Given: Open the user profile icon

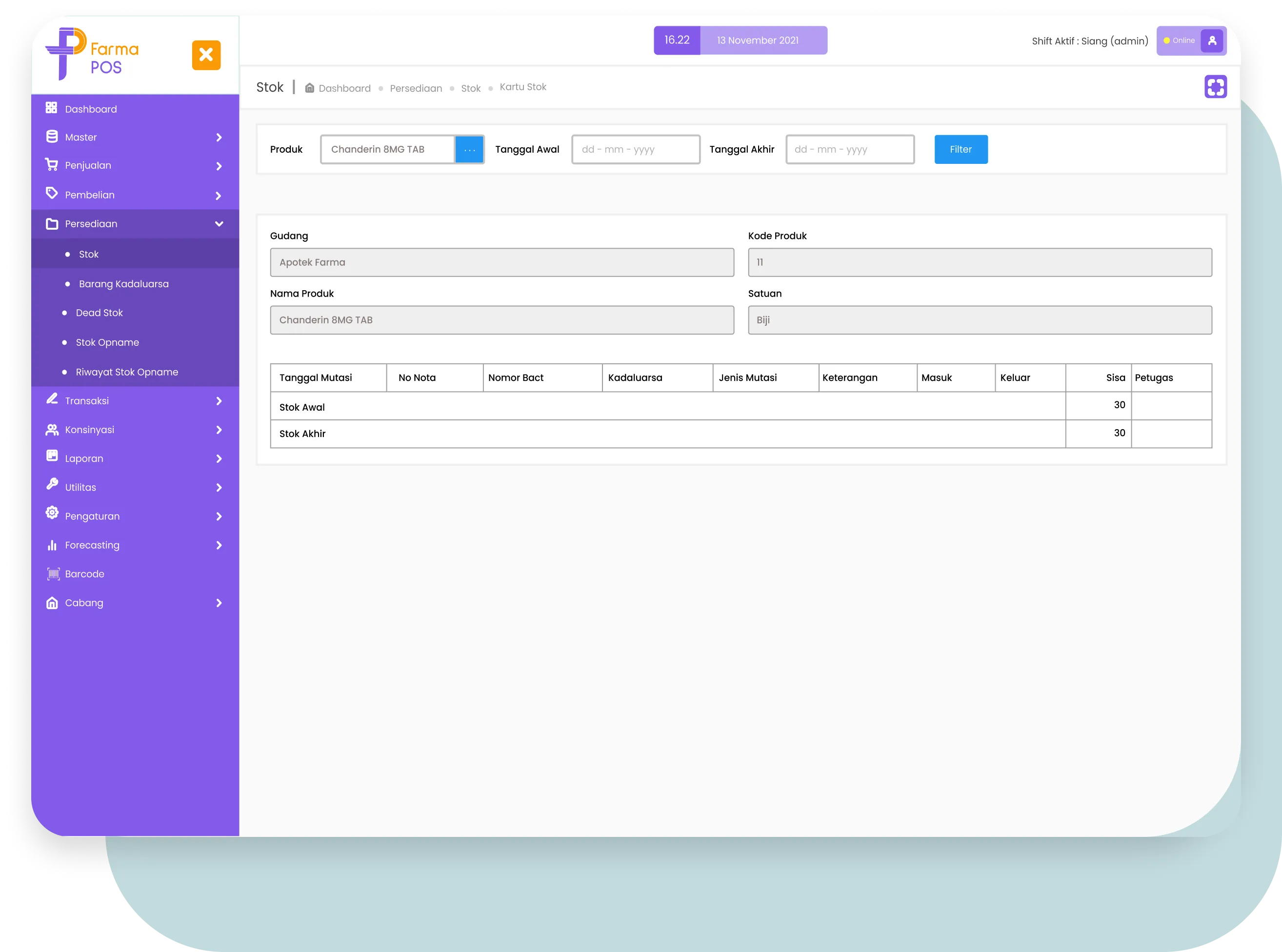Looking at the screenshot, I should coord(1212,41).
